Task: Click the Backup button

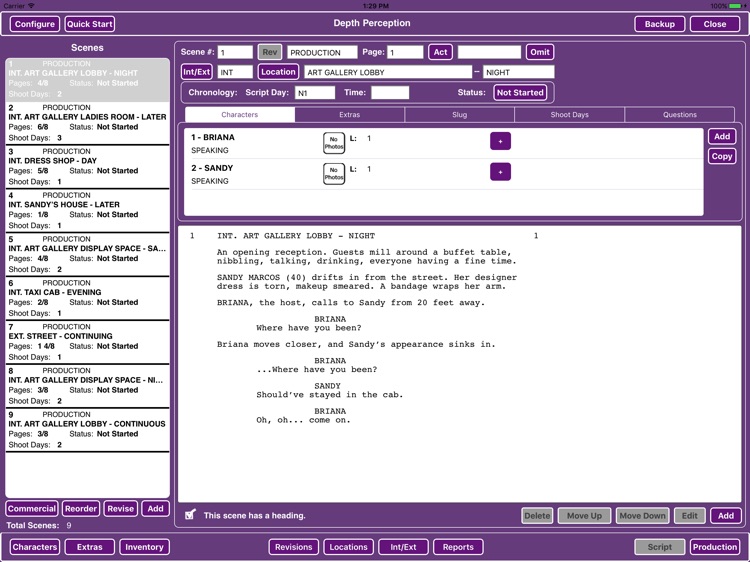Action: 660,24
